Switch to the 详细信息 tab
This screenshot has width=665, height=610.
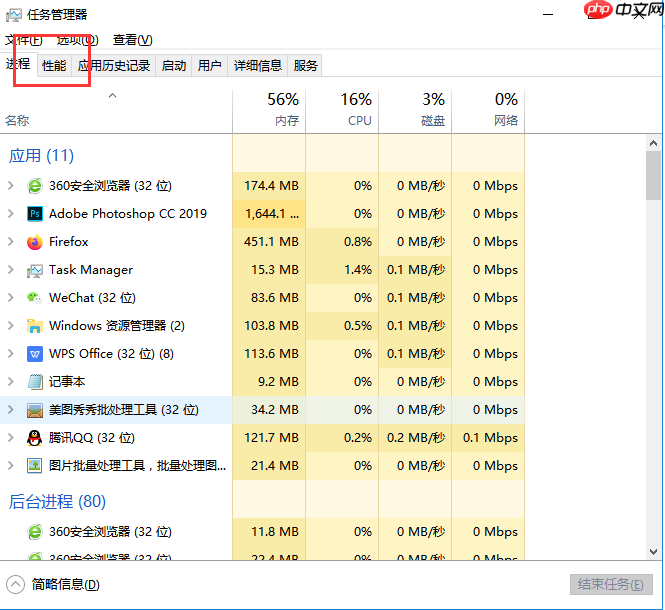[258, 66]
